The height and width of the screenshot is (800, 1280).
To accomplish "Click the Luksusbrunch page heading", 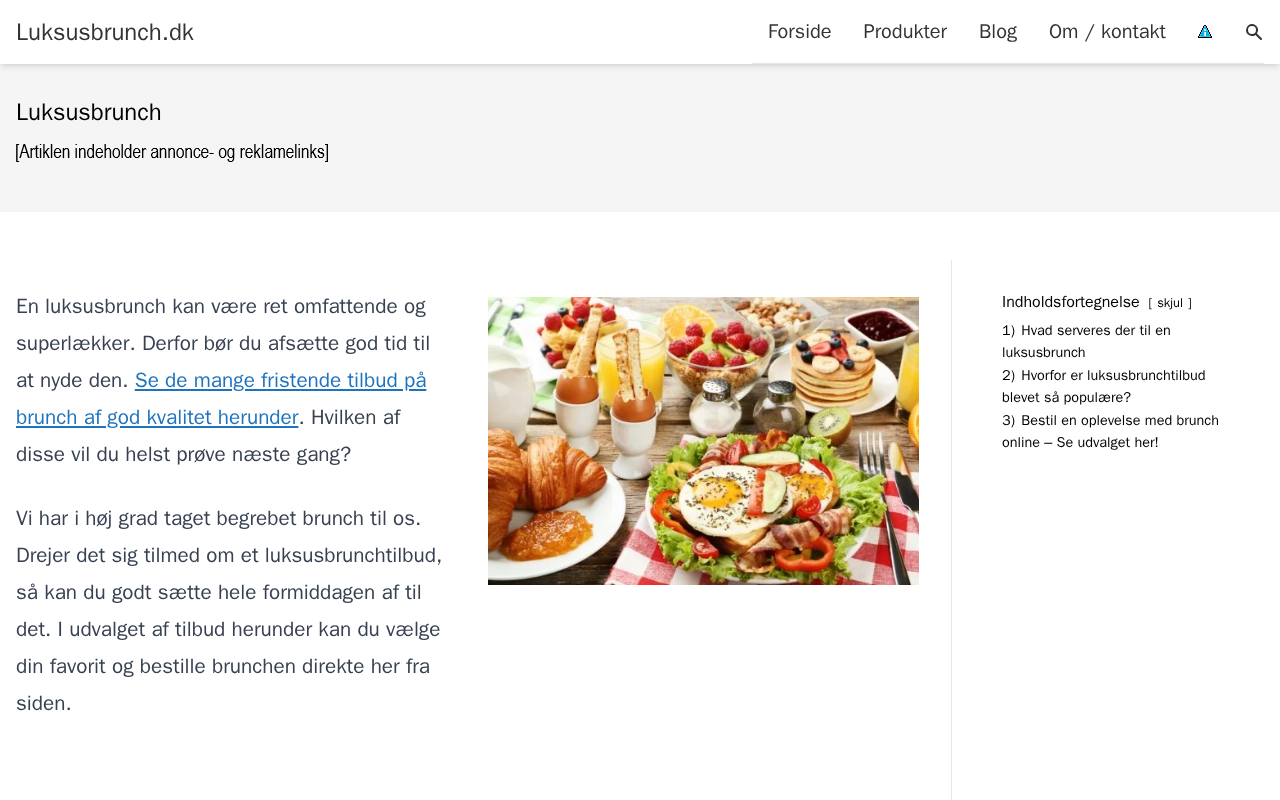I will (89, 112).
